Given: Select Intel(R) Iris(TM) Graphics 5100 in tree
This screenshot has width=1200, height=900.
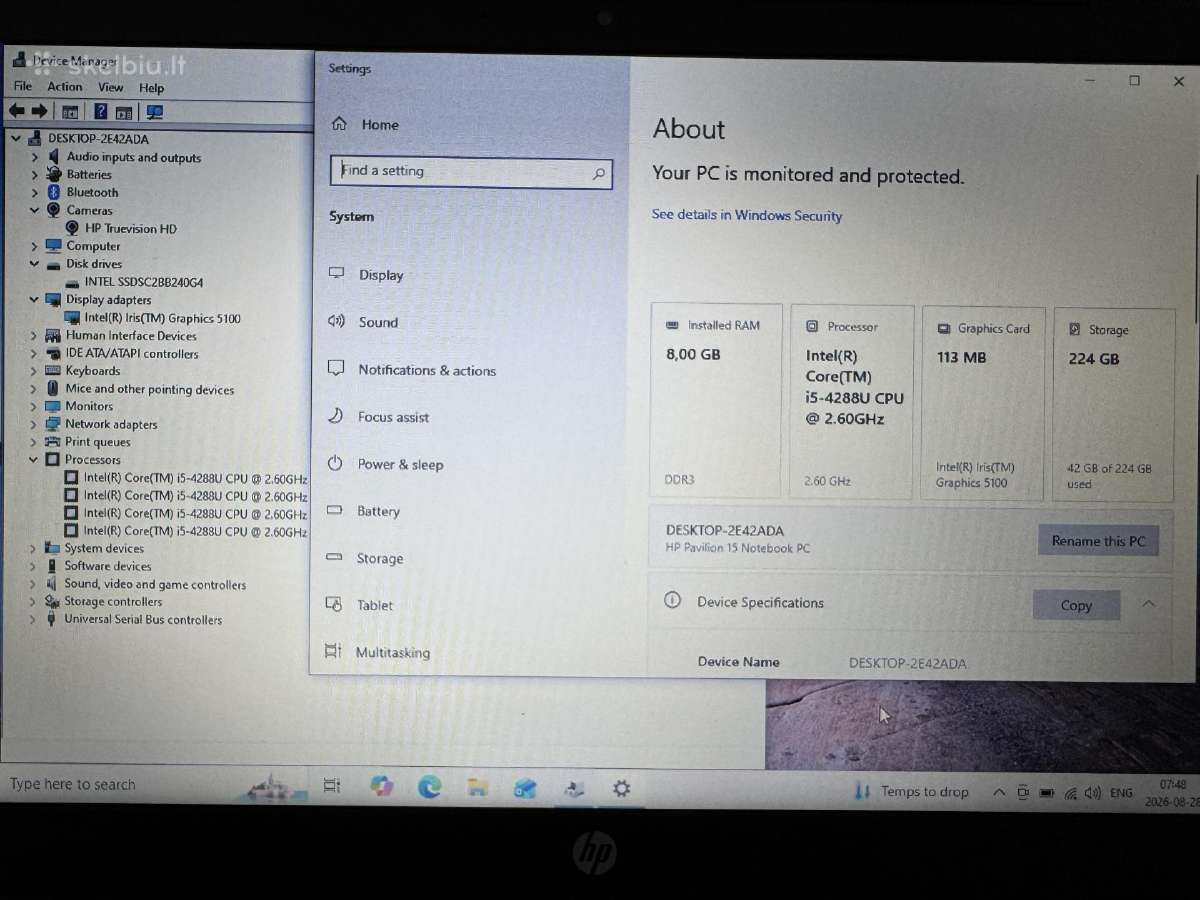Looking at the screenshot, I should 162,318.
